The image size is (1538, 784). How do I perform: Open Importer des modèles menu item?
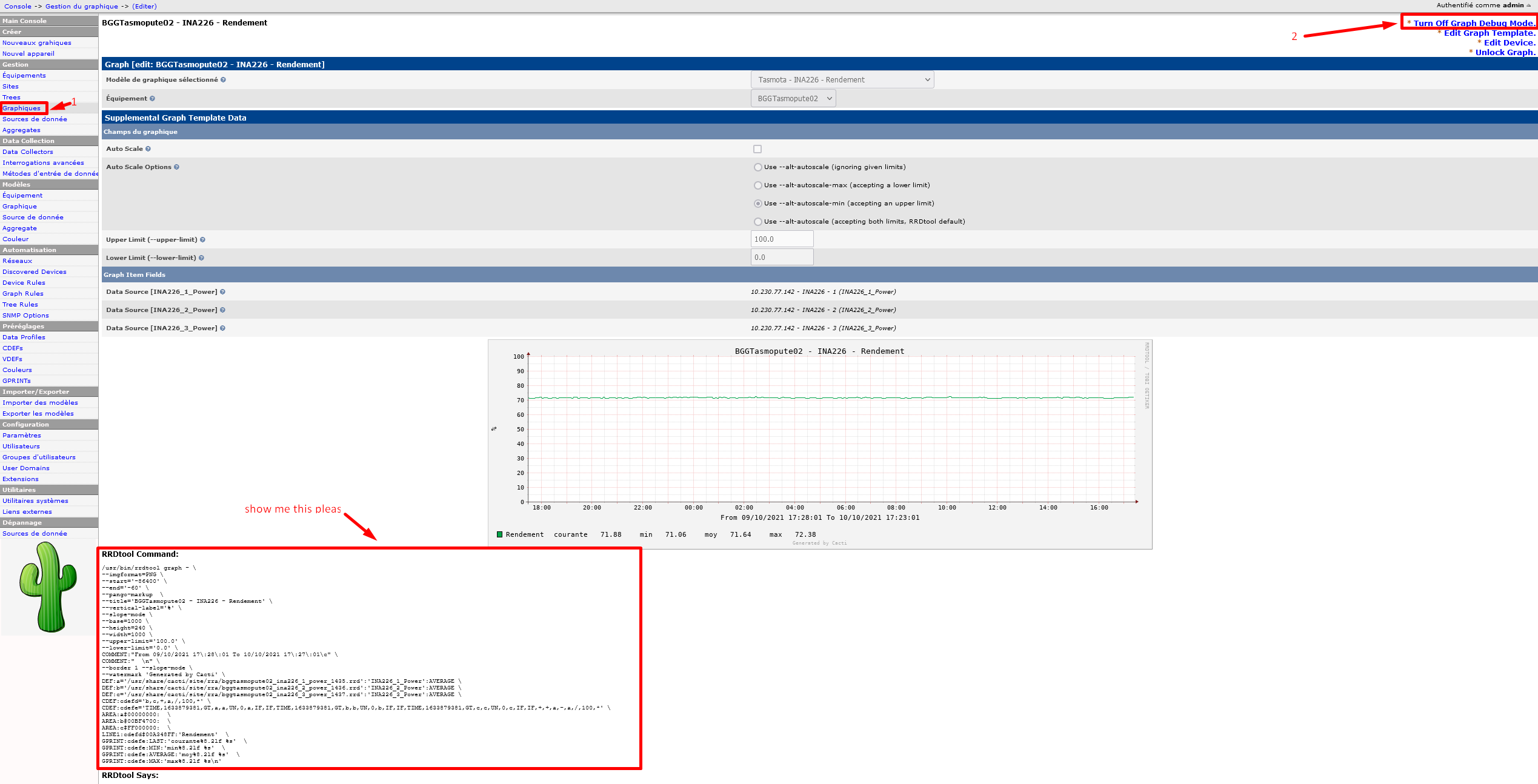click(40, 403)
